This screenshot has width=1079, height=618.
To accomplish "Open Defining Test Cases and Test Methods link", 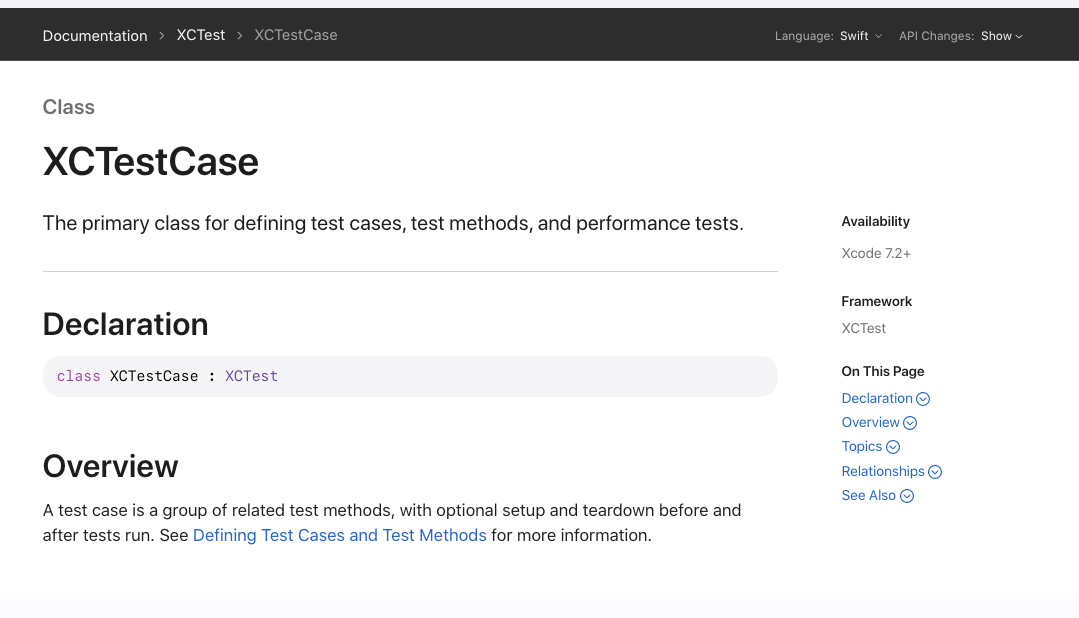I will point(339,535).
